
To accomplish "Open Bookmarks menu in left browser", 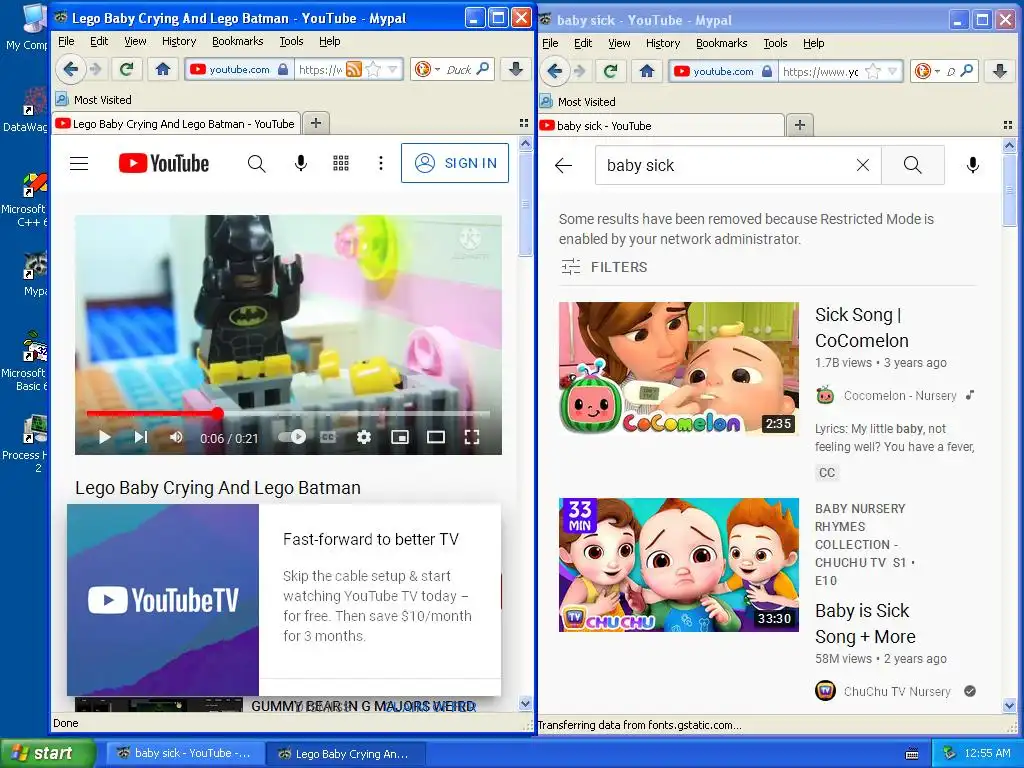I will pyautogui.click(x=238, y=41).
